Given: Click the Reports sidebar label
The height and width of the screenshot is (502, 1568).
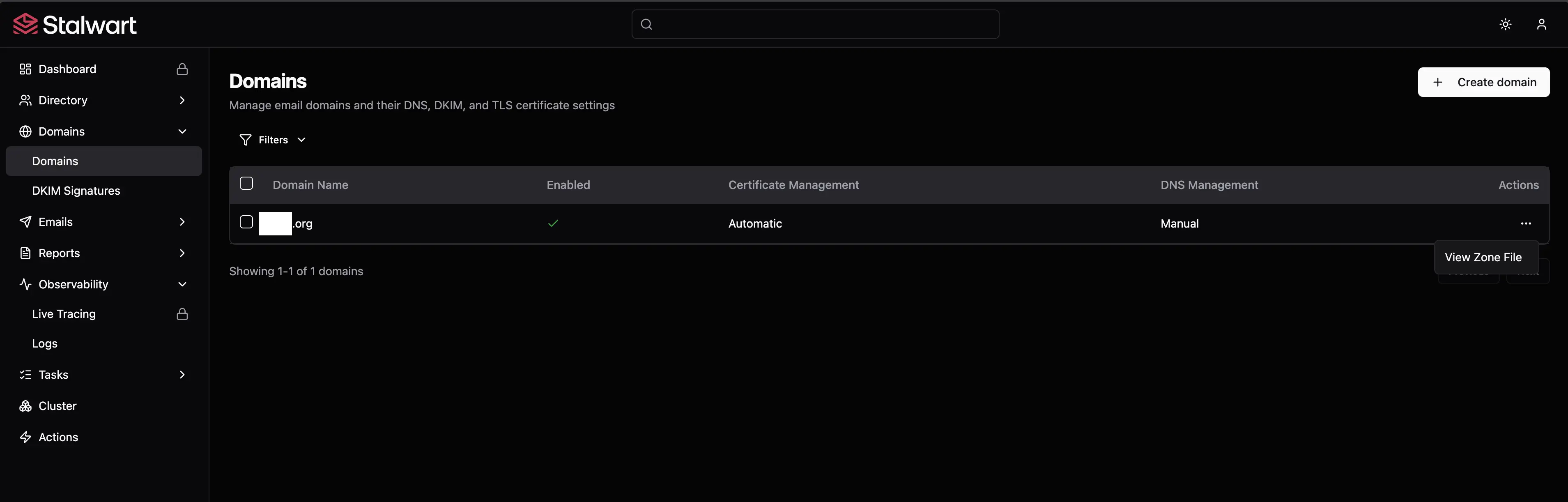Looking at the screenshot, I should (59, 253).
